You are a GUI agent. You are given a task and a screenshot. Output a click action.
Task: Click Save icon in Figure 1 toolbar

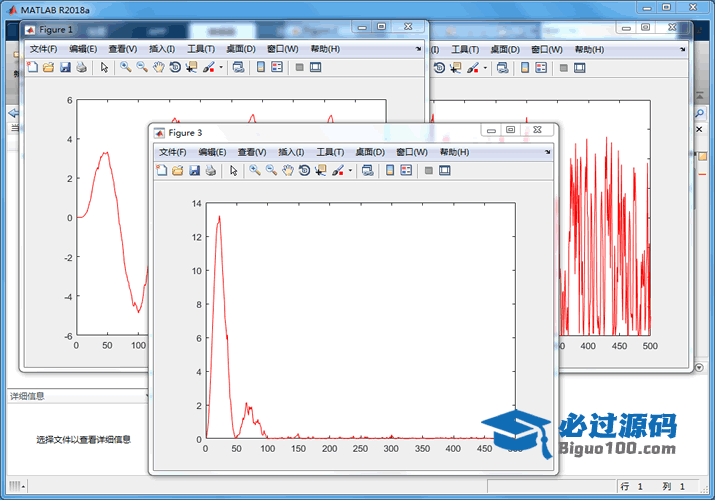tap(65, 67)
